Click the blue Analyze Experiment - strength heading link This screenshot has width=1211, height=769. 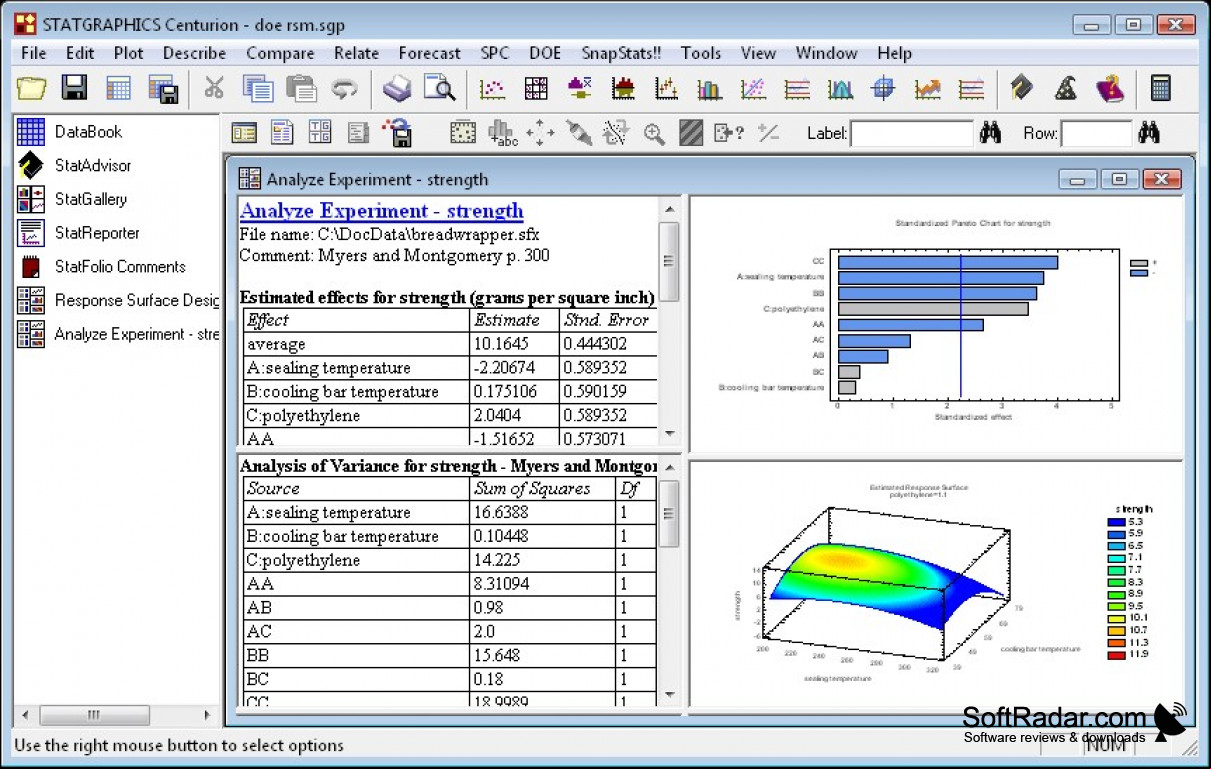(381, 210)
